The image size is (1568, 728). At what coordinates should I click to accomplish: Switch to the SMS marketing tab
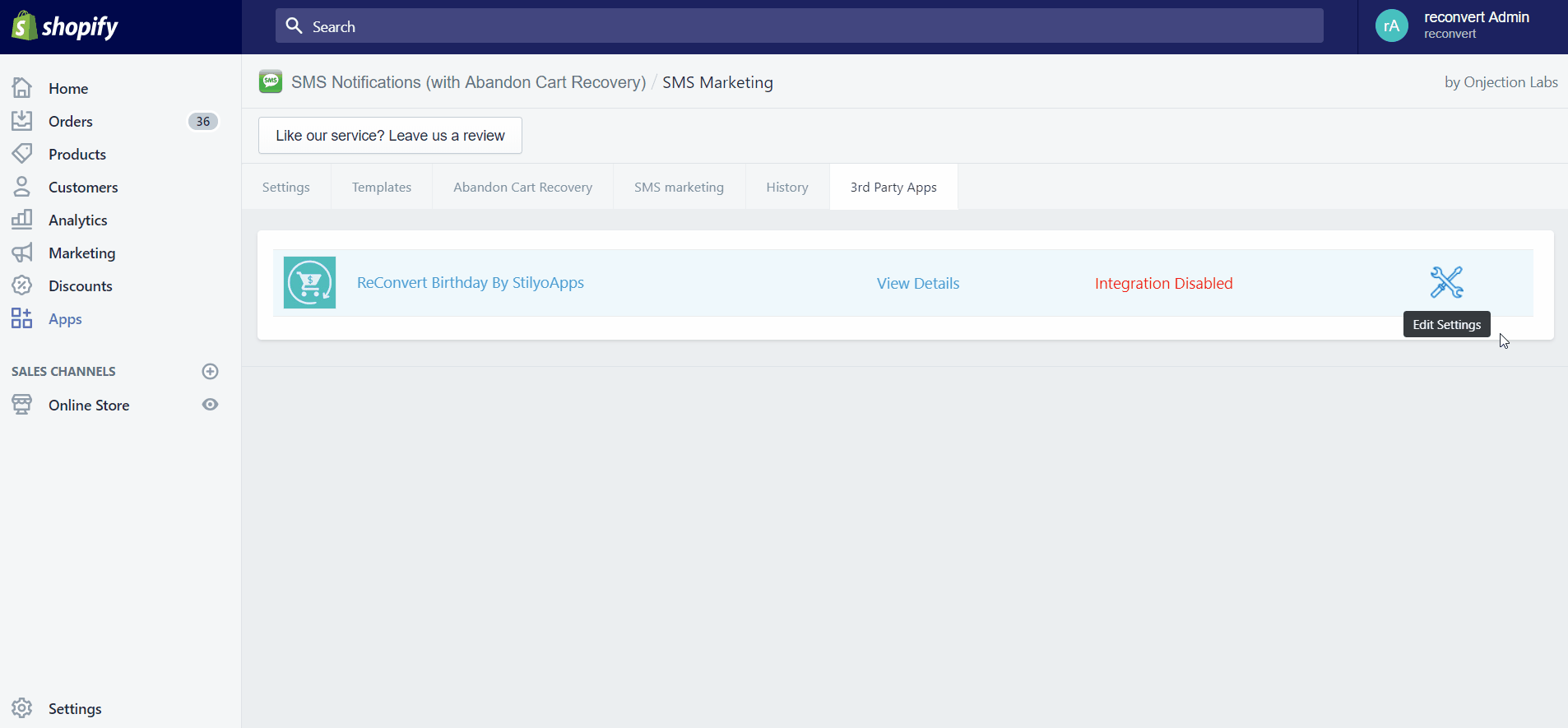(679, 187)
